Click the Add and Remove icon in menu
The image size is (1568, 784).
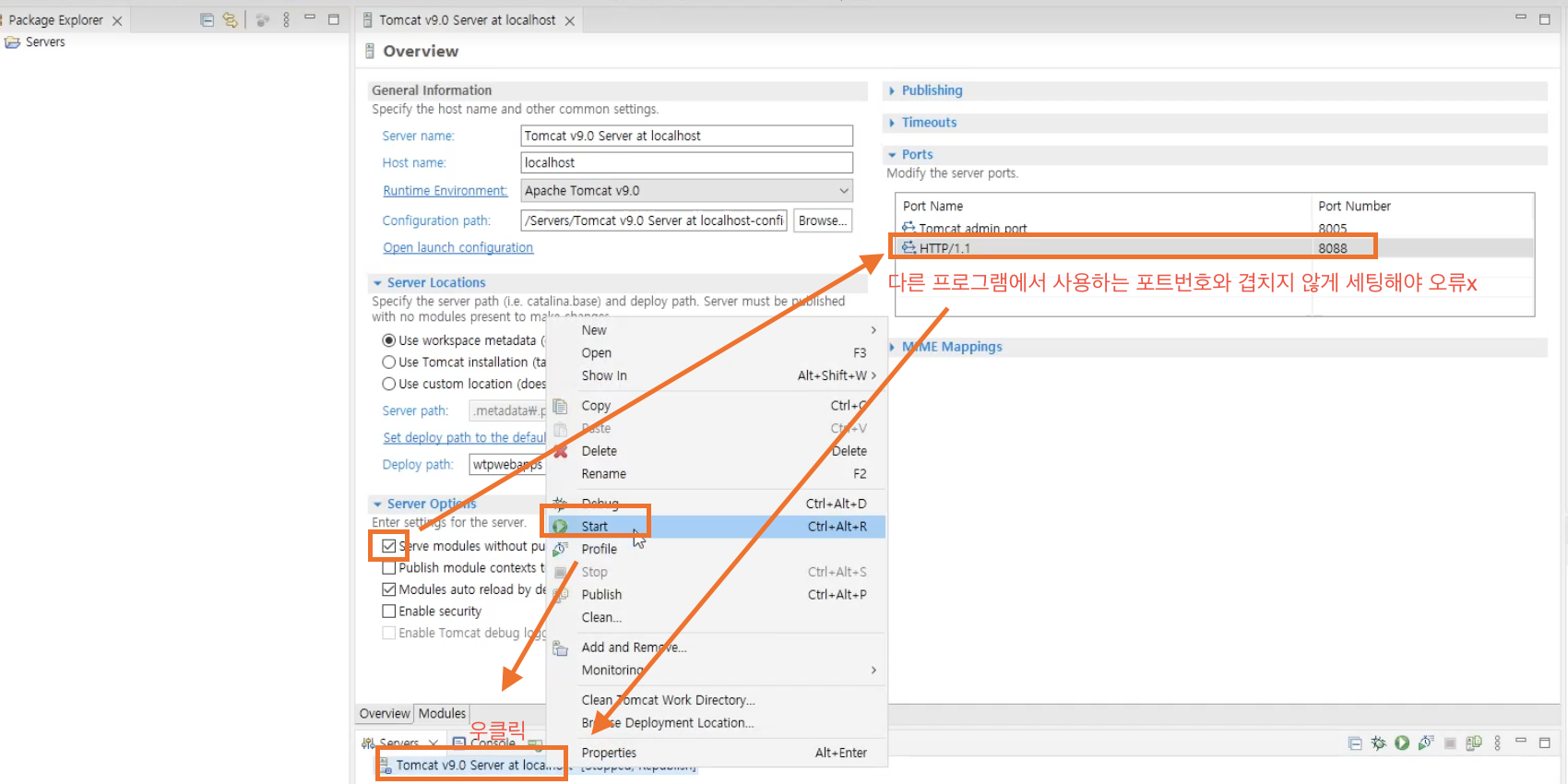coord(560,648)
